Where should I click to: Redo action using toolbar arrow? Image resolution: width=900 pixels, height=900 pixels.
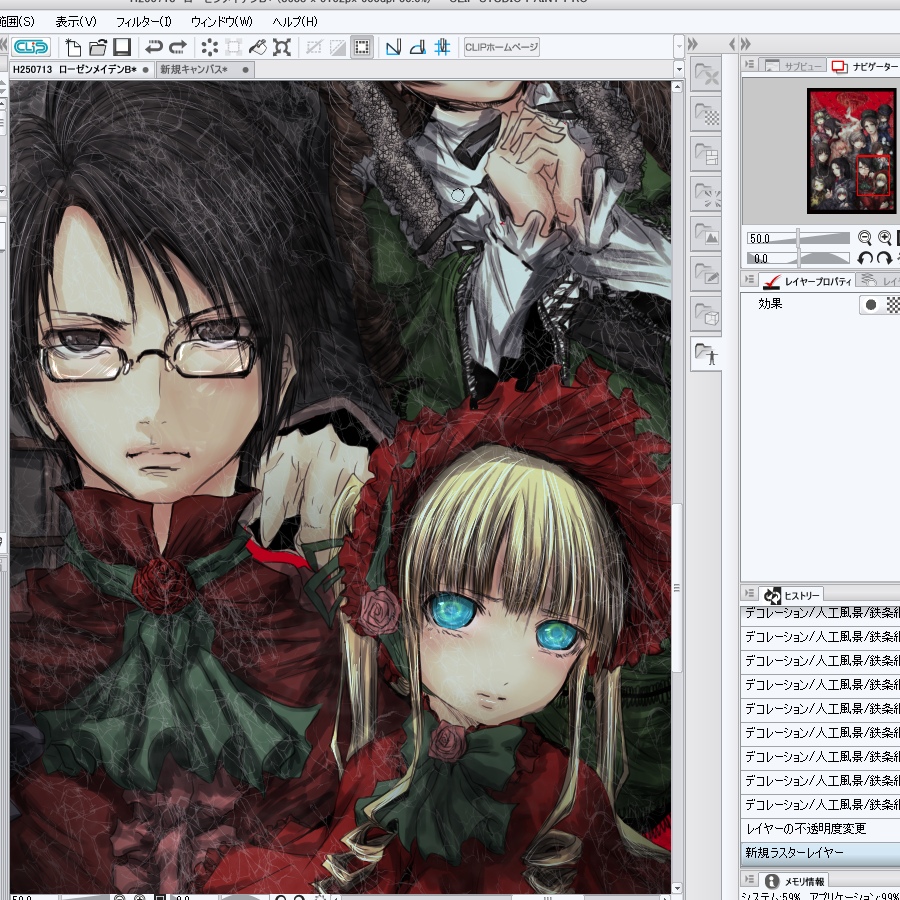179,47
